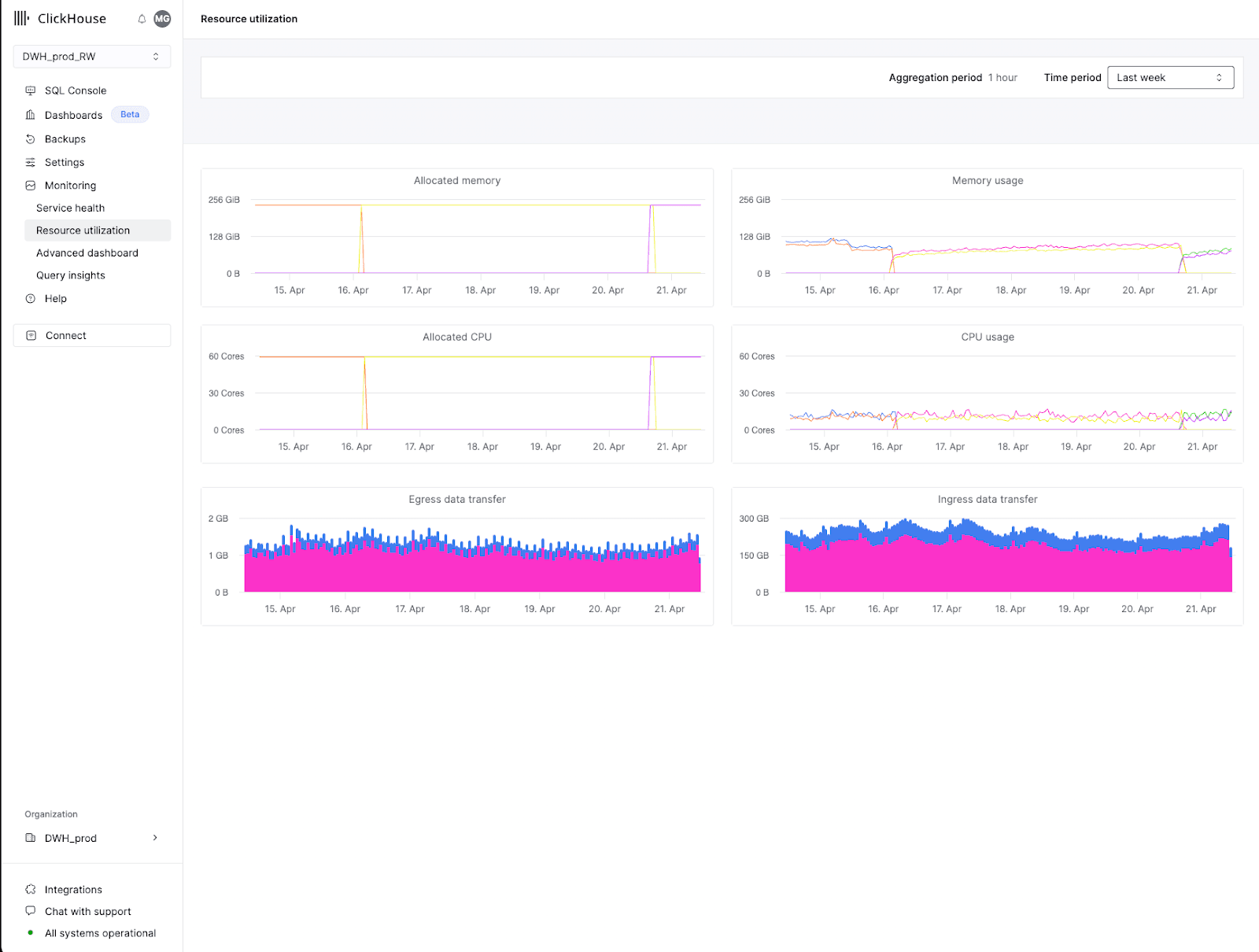Open the MG user avatar menu
Image resolution: width=1259 pixels, height=952 pixels.
[x=162, y=19]
